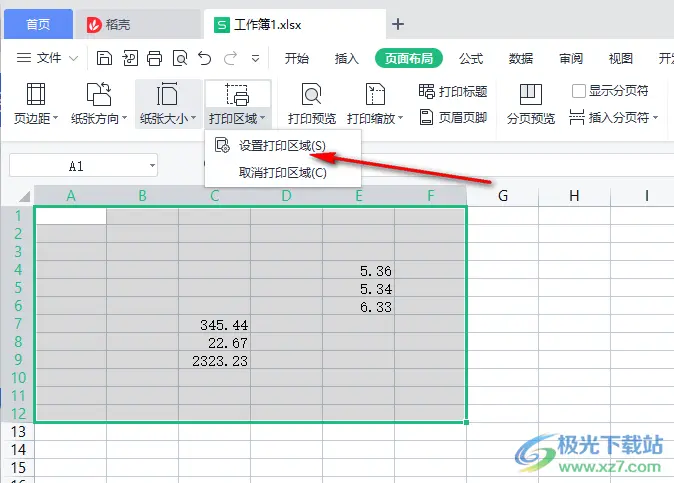Open the 插入分页符 dropdown

point(613,117)
